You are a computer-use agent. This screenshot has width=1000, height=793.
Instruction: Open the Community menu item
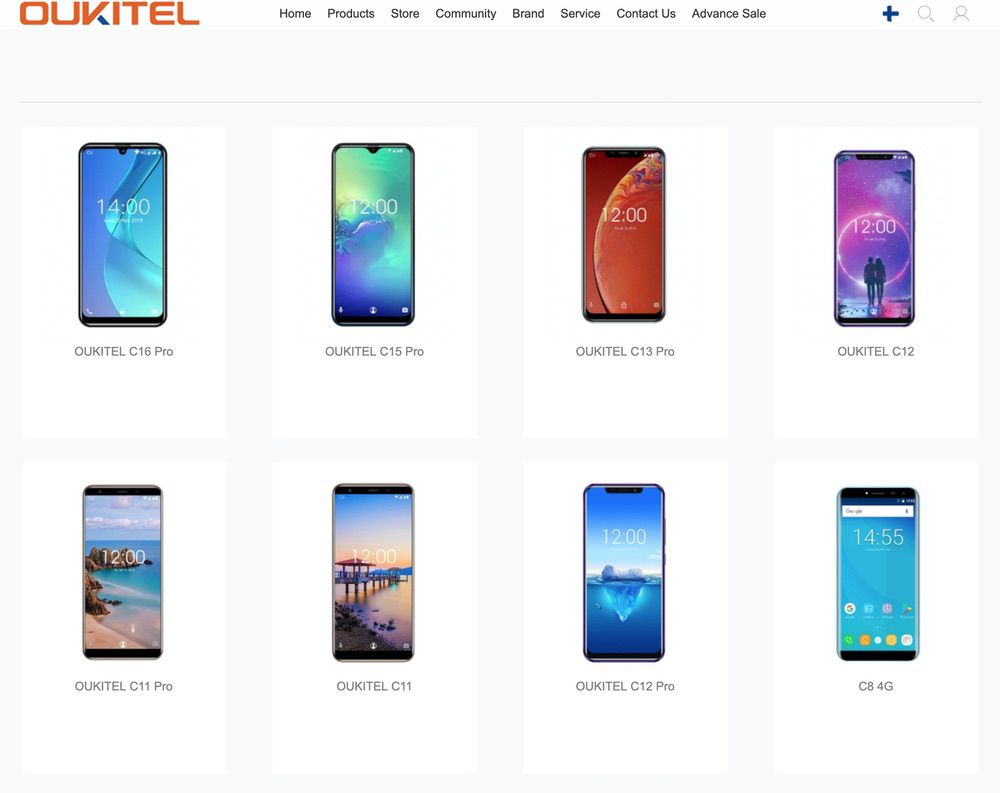pos(466,13)
